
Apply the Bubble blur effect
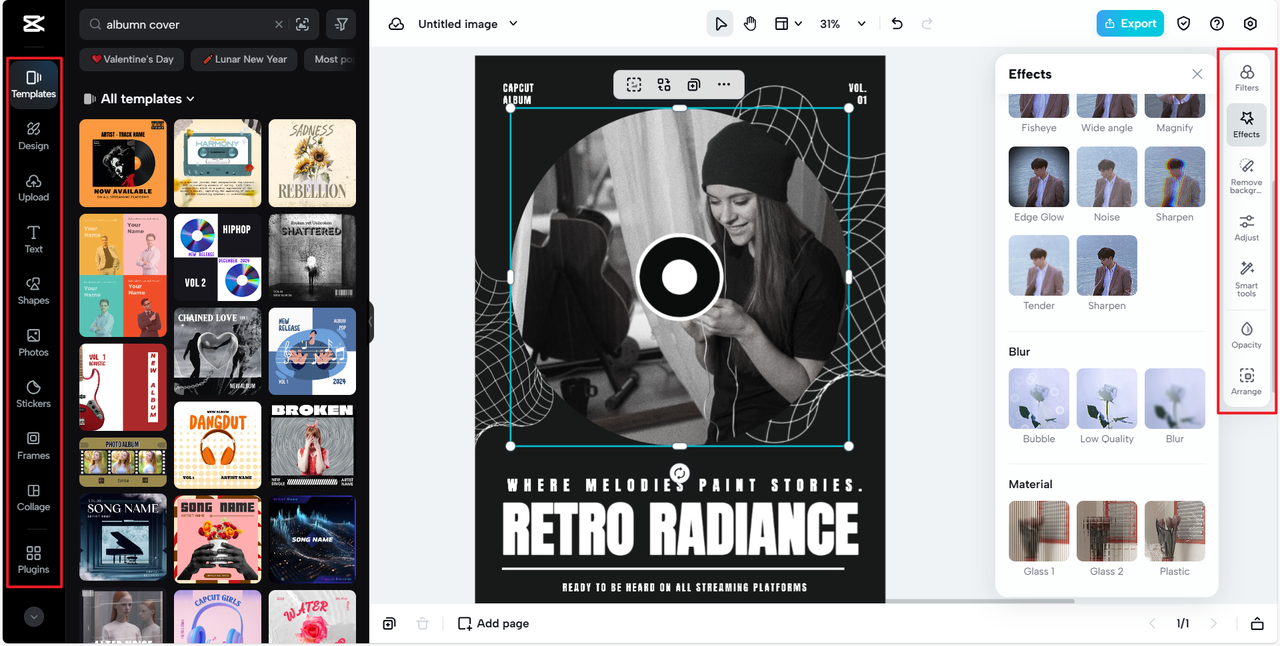pos(1039,399)
